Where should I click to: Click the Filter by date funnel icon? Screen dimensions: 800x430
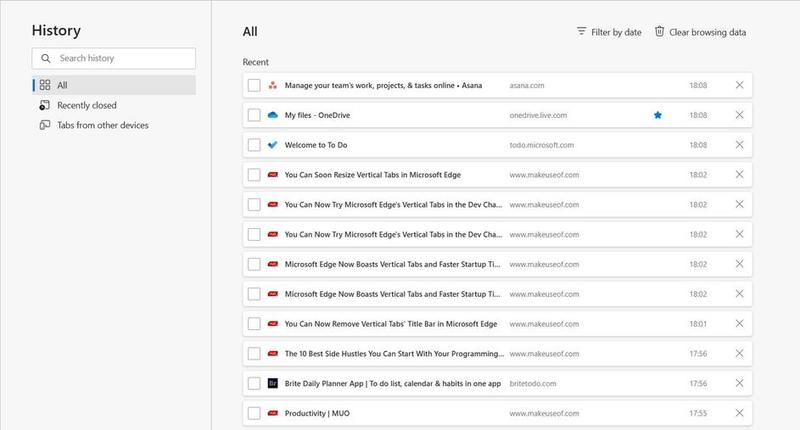pyautogui.click(x=581, y=32)
